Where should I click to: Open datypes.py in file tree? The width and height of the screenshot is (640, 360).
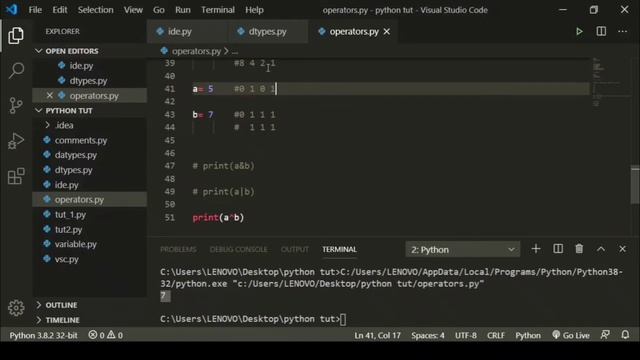pos(89,155)
